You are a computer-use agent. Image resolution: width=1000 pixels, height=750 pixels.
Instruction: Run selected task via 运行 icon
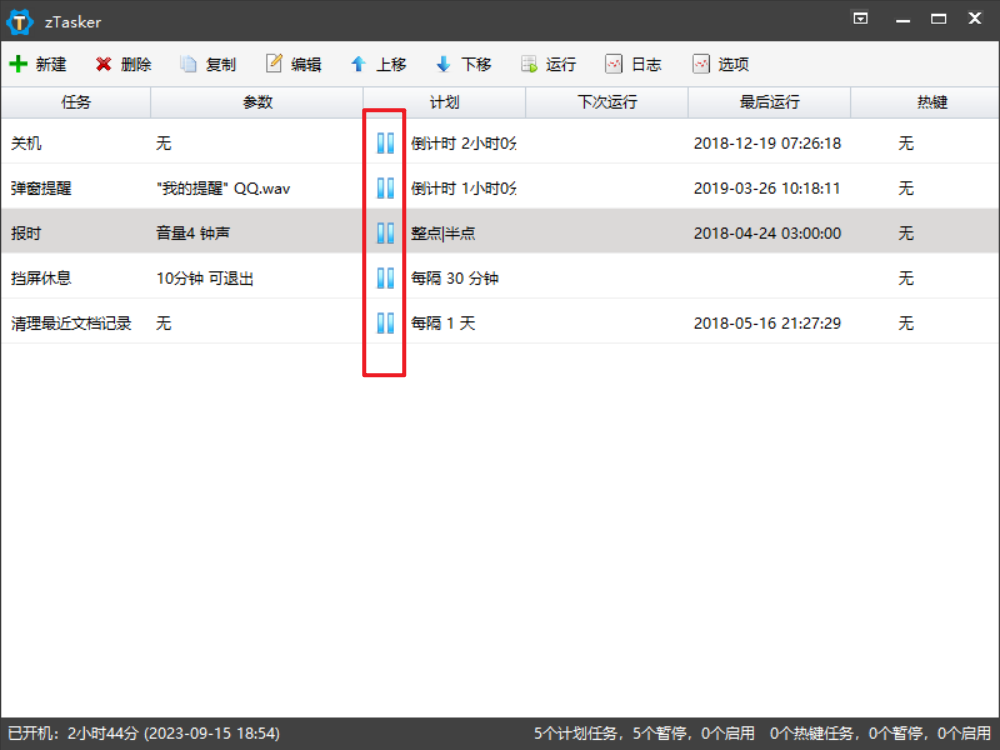[x=529, y=64]
